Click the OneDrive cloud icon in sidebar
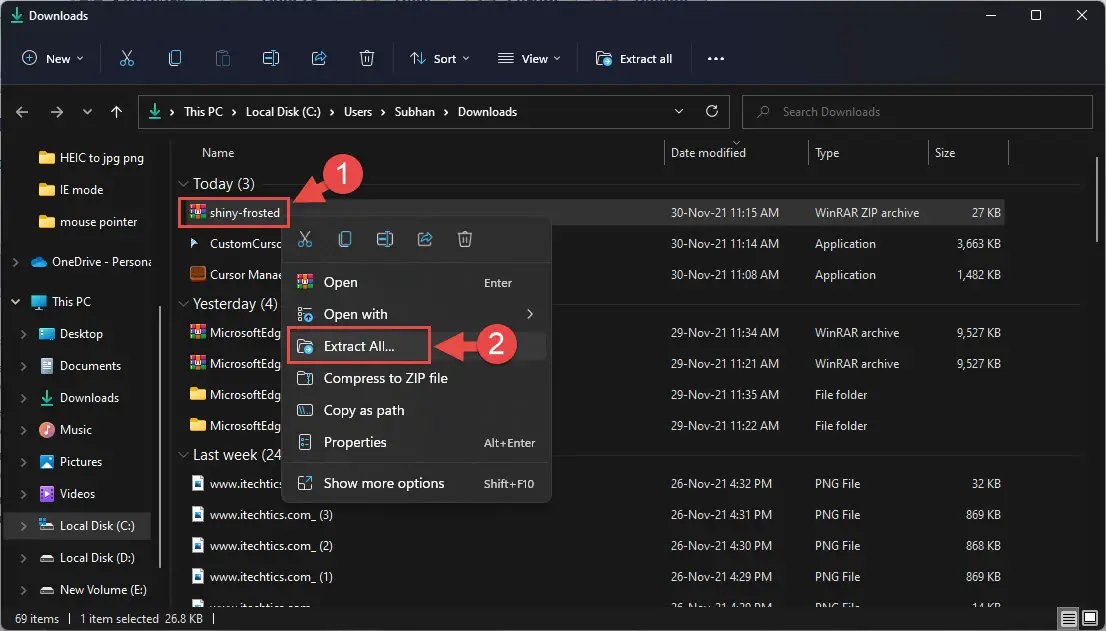 (39, 262)
